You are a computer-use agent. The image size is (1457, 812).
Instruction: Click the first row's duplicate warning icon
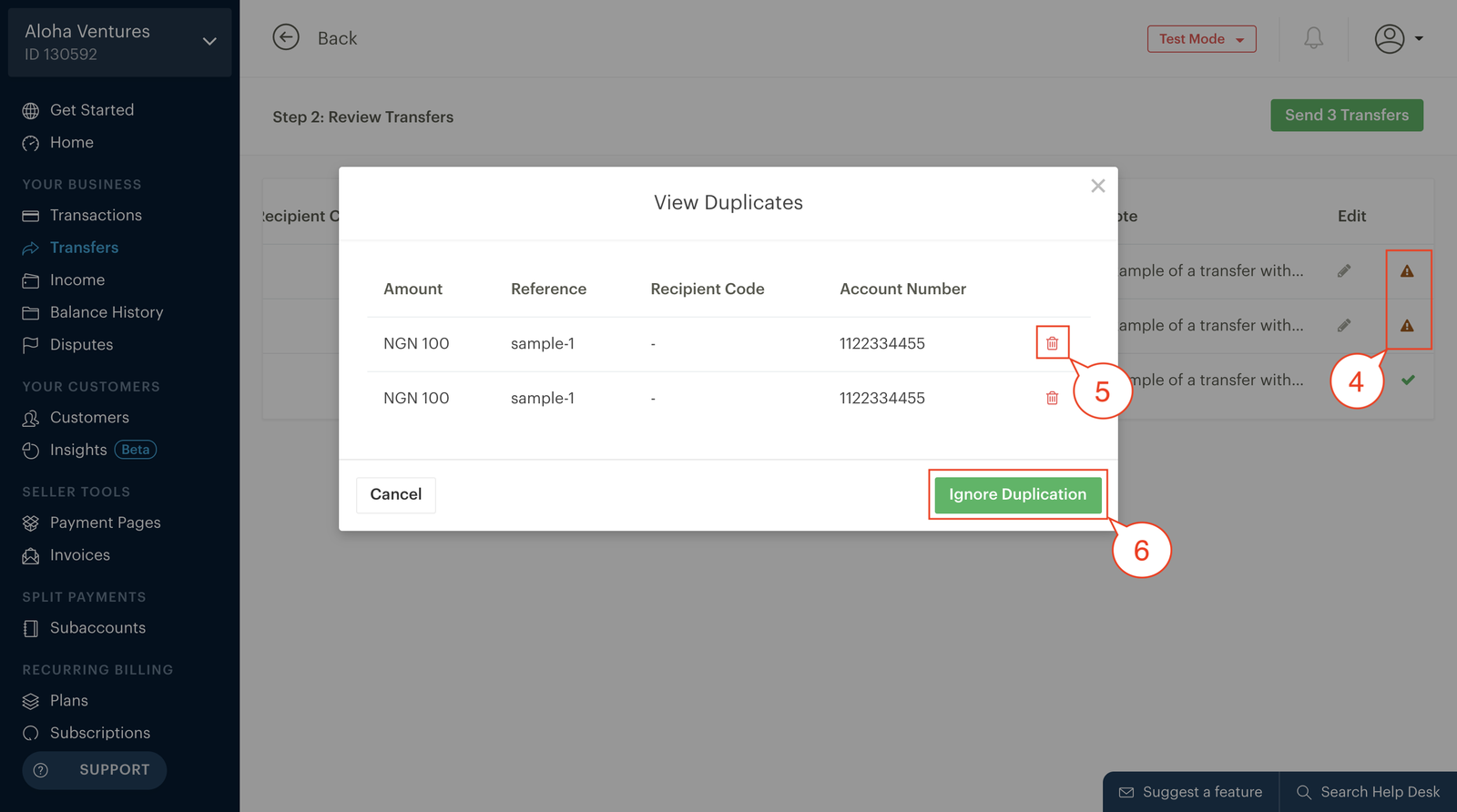coord(1407,271)
